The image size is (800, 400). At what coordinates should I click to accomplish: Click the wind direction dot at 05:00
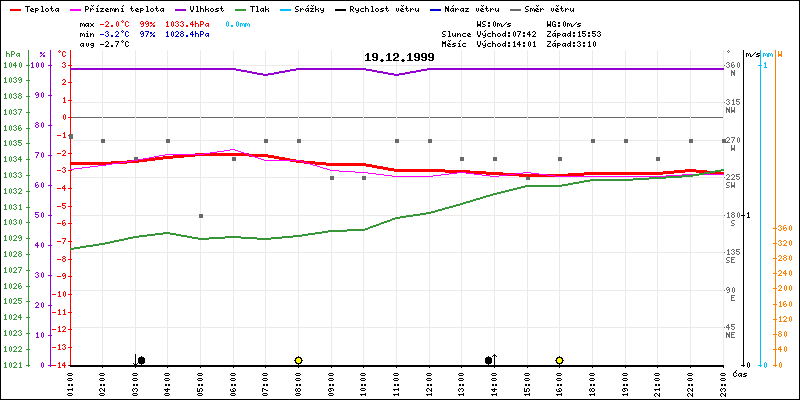pos(201,216)
